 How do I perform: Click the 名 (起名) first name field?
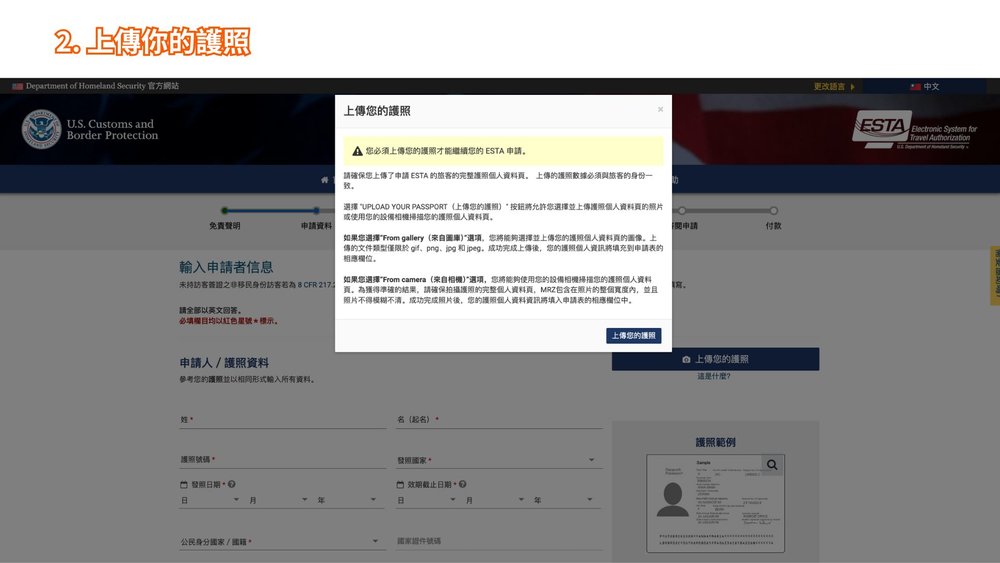click(x=499, y=420)
